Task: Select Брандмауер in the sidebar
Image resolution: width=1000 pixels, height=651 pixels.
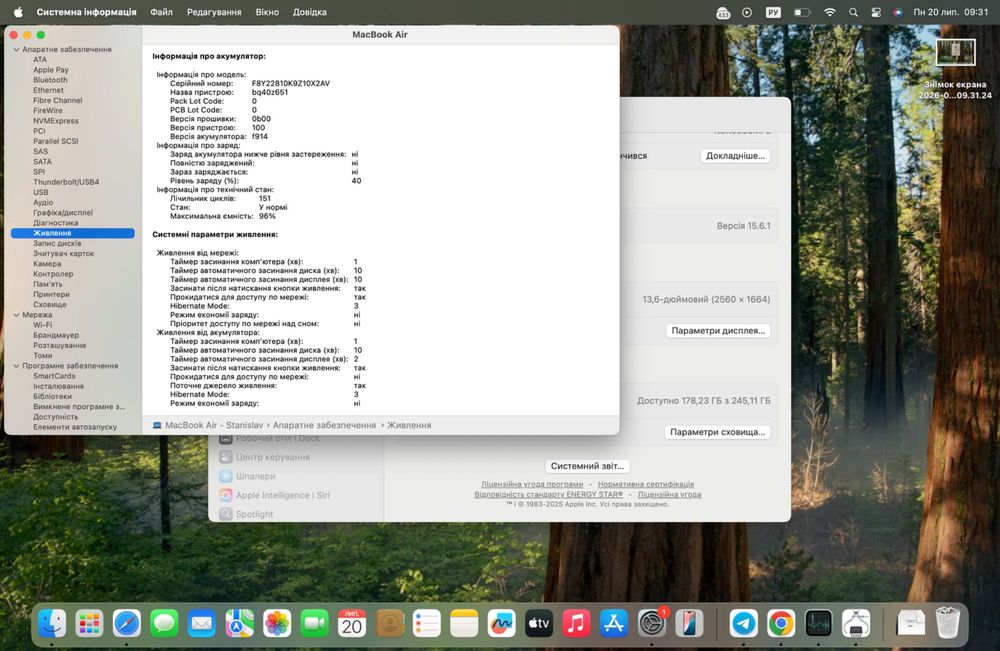Action: coord(56,335)
